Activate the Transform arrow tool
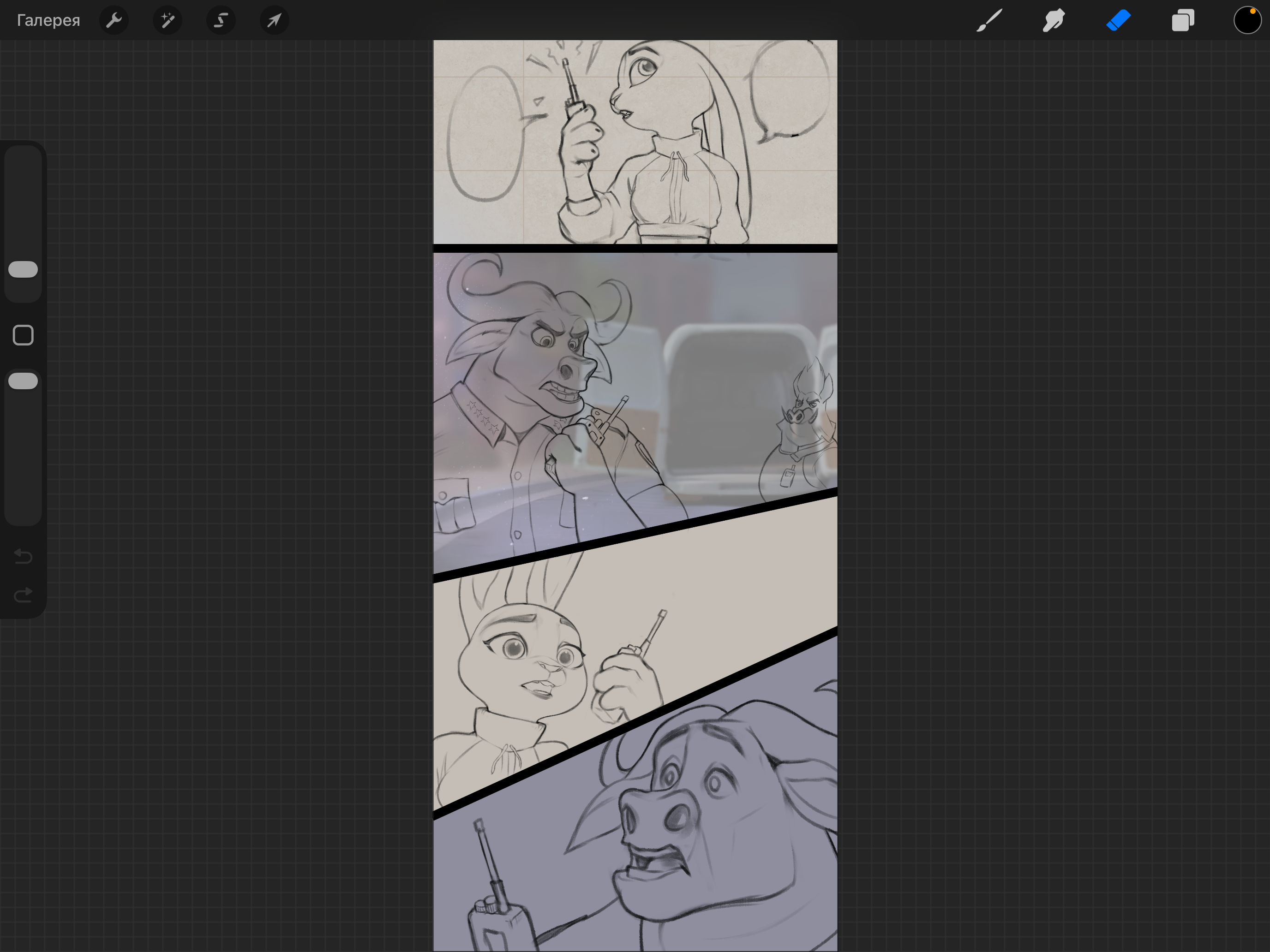This screenshot has height=952, width=1270. click(275, 21)
